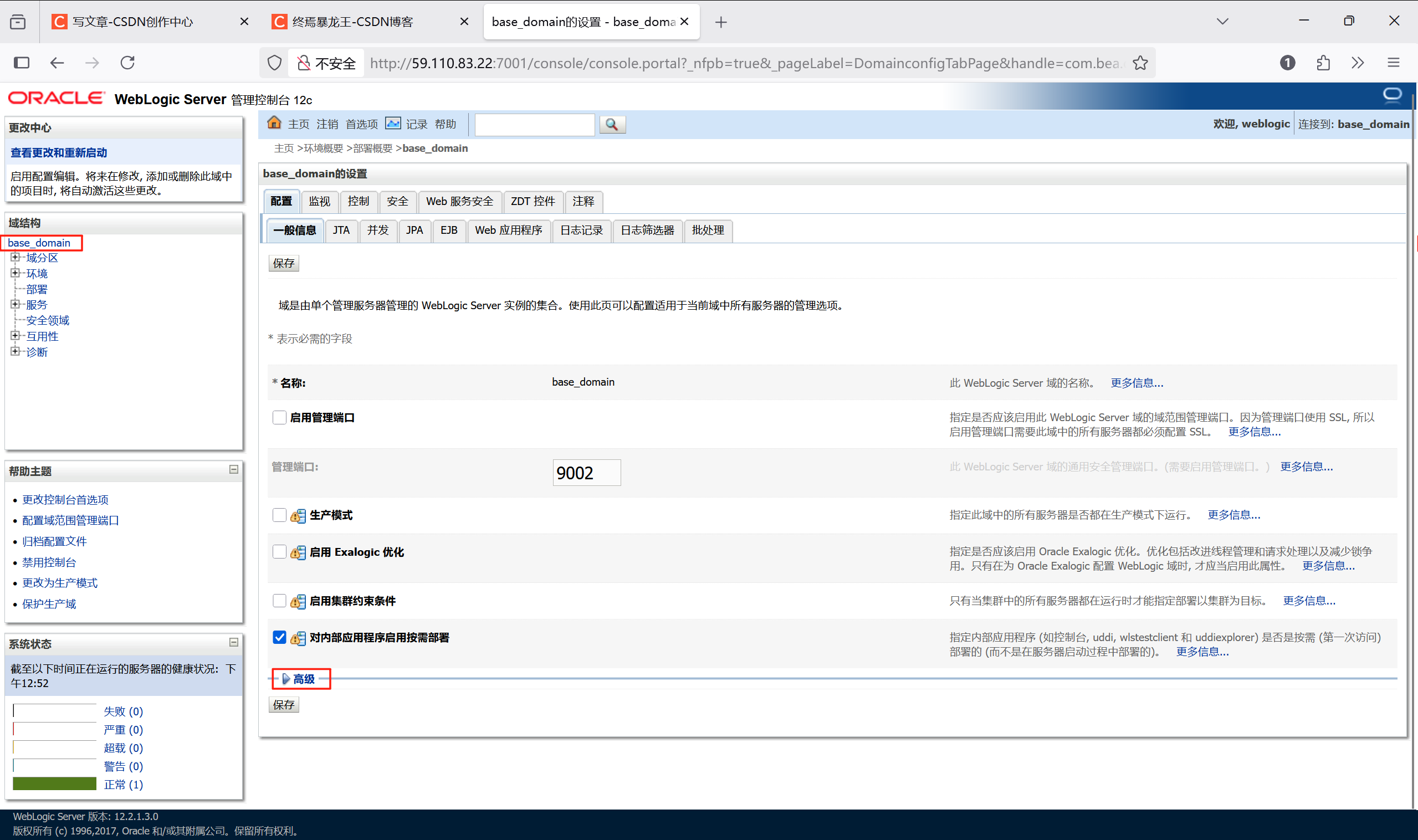Check the 启用集群约束条件 checkbox
Image resolution: width=1418 pixels, height=840 pixels.
[279, 601]
